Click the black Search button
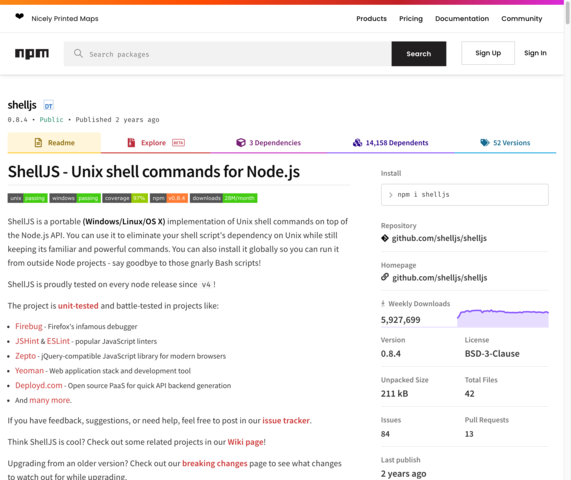 tap(419, 54)
